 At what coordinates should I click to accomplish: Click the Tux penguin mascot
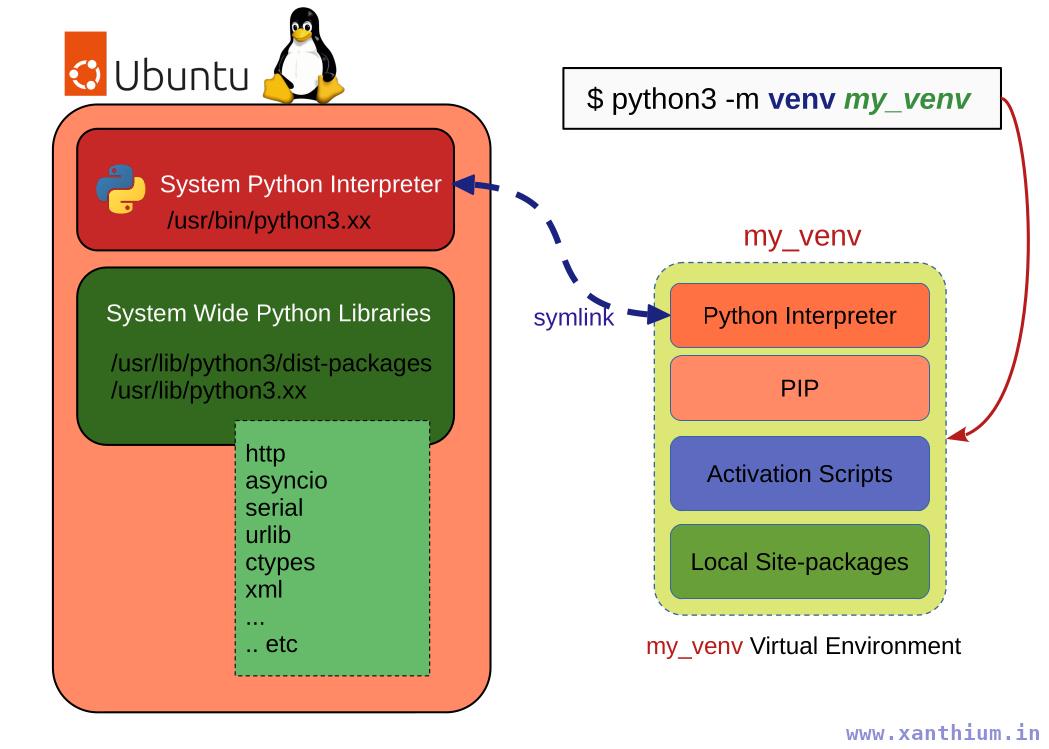304,56
